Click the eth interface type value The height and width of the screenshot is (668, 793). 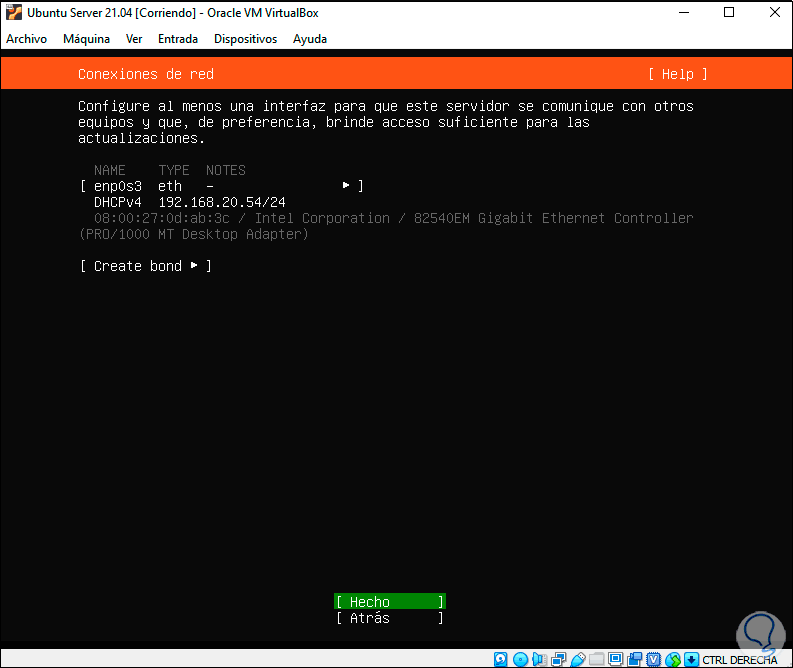(x=170, y=186)
